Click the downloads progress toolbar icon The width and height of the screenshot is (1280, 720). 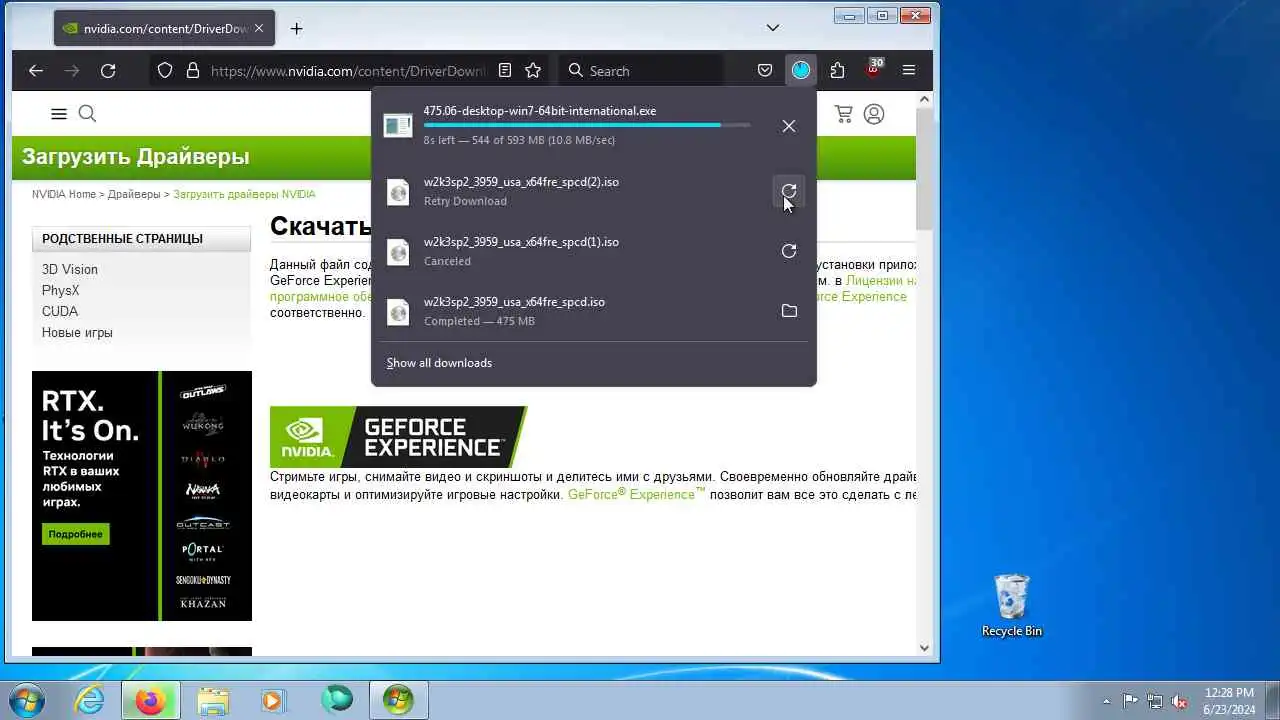pos(801,70)
